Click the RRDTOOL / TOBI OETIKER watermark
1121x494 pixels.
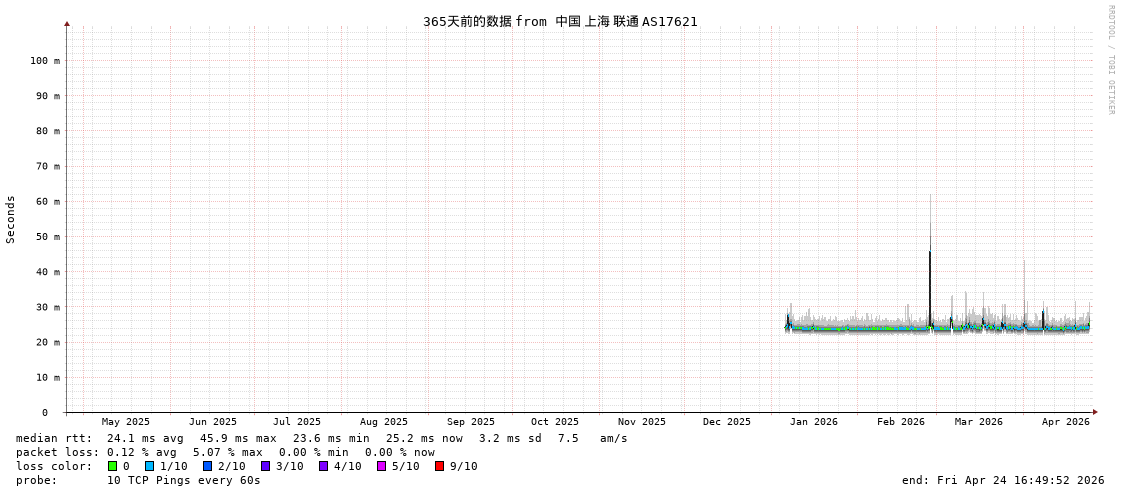[1110, 60]
